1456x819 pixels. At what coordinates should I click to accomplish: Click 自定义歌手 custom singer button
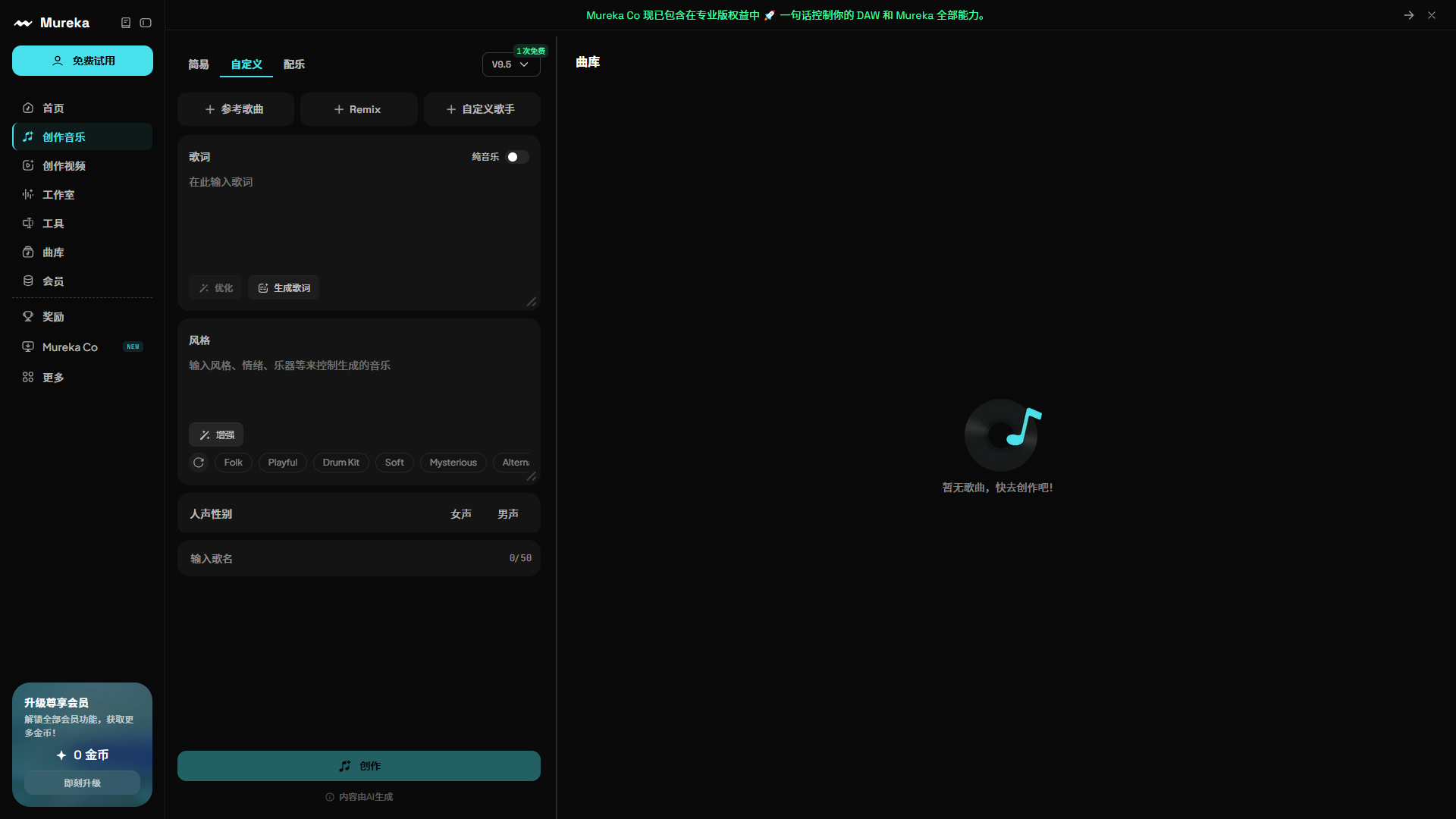coord(482,109)
